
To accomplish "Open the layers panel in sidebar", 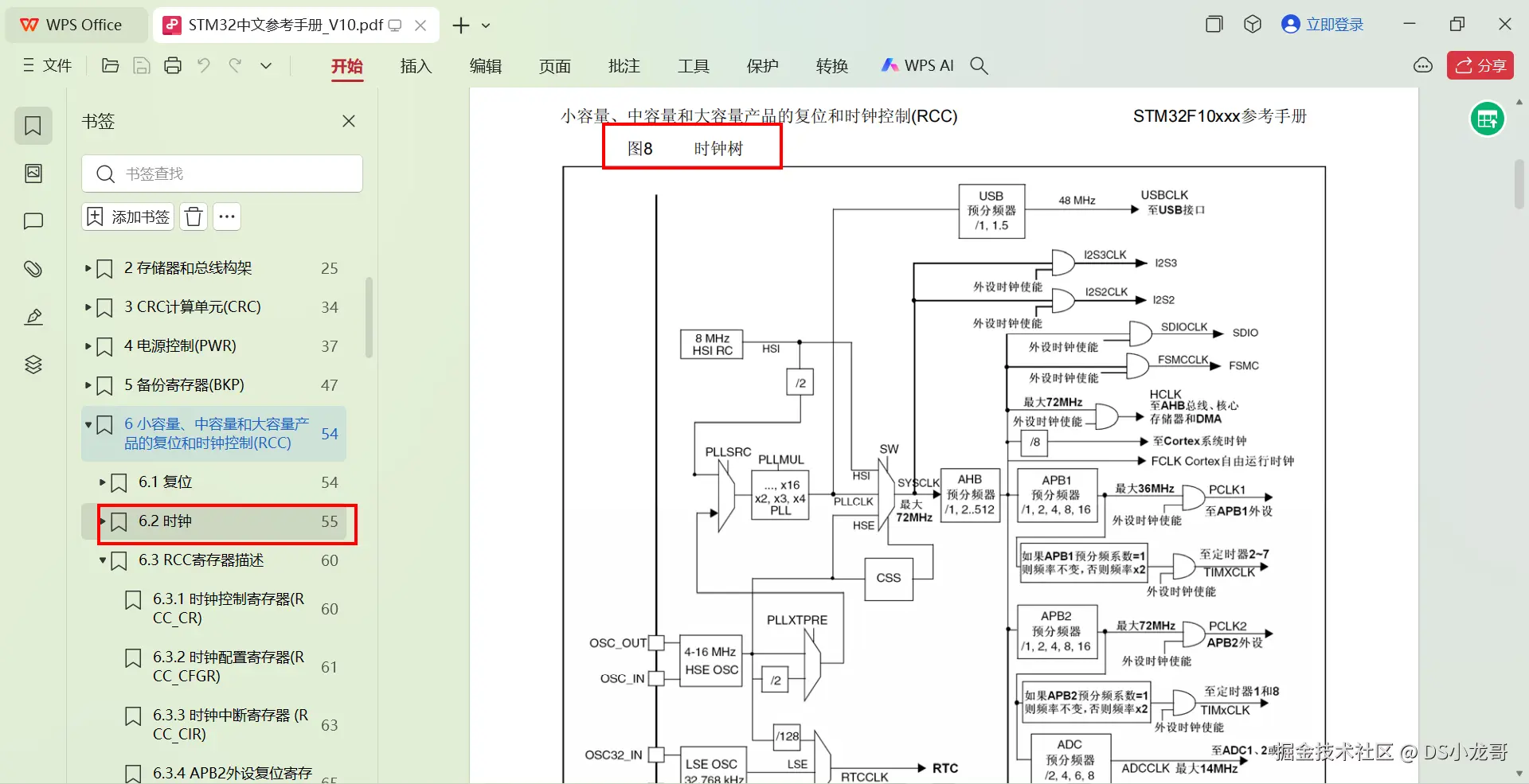I will [33, 365].
